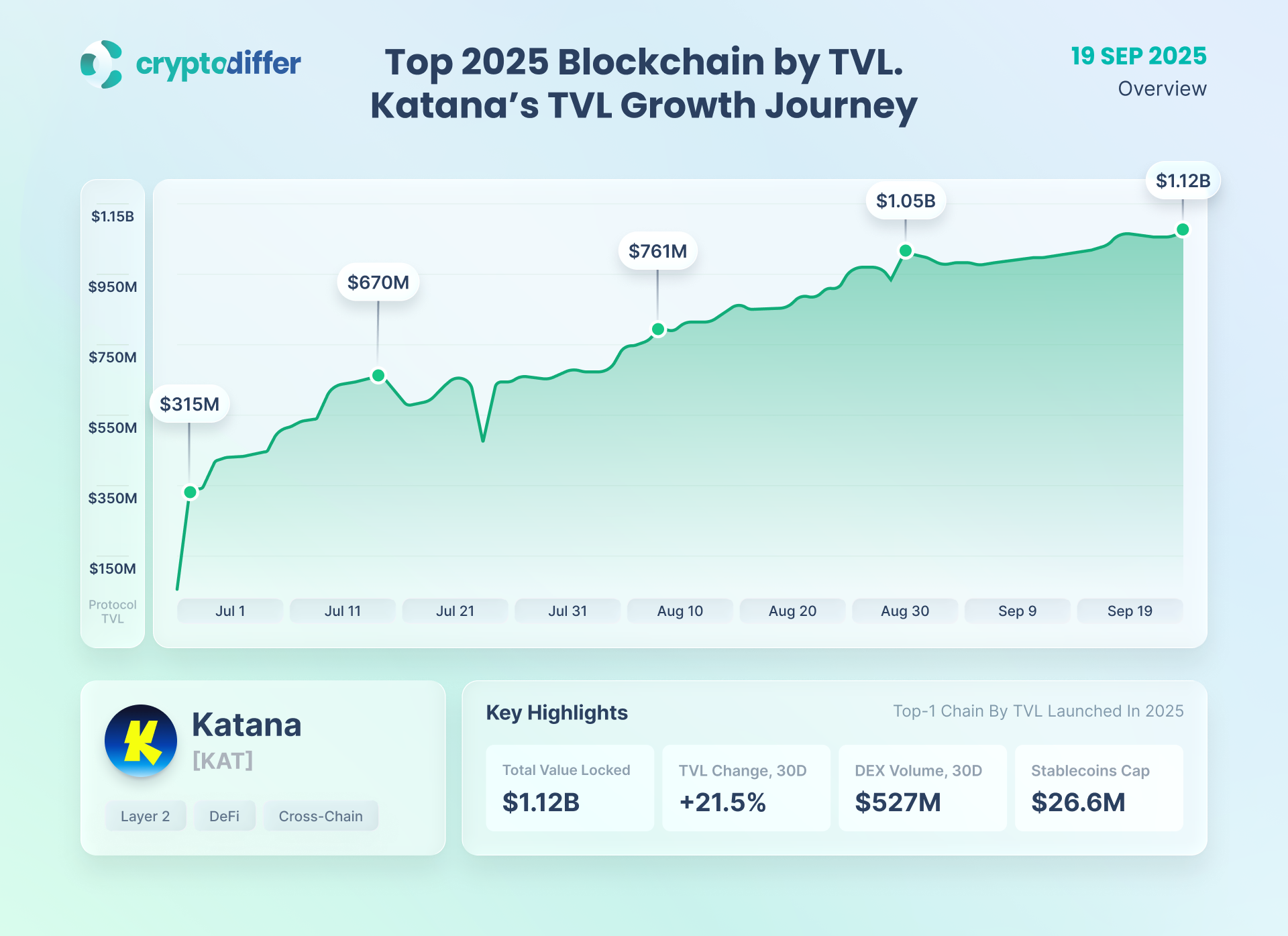The height and width of the screenshot is (936, 1288).
Task: Open the Total Value Locked card
Action: click(570, 788)
